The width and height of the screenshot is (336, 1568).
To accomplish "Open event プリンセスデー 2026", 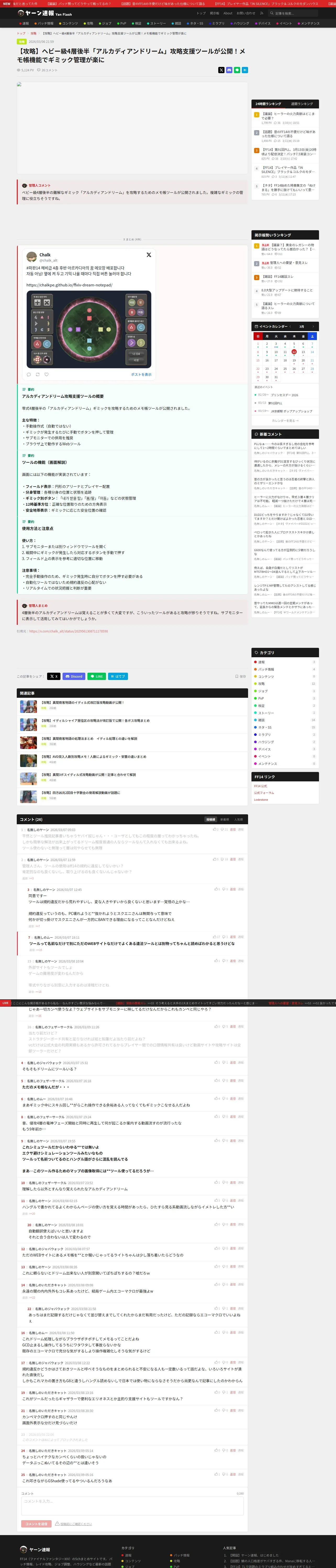I will (x=284, y=395).
